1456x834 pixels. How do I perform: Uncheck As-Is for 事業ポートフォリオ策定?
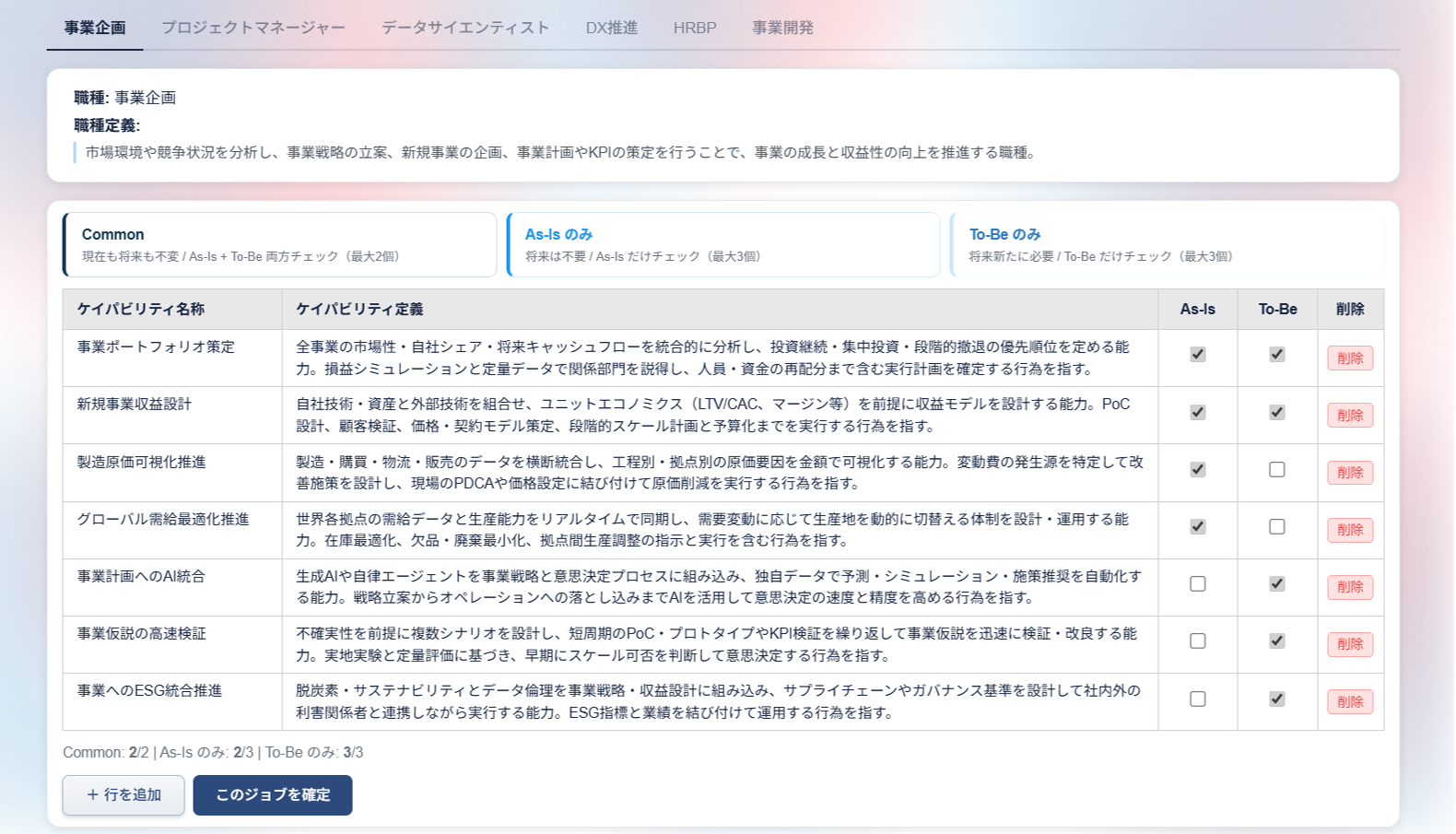coord(1197,355)
